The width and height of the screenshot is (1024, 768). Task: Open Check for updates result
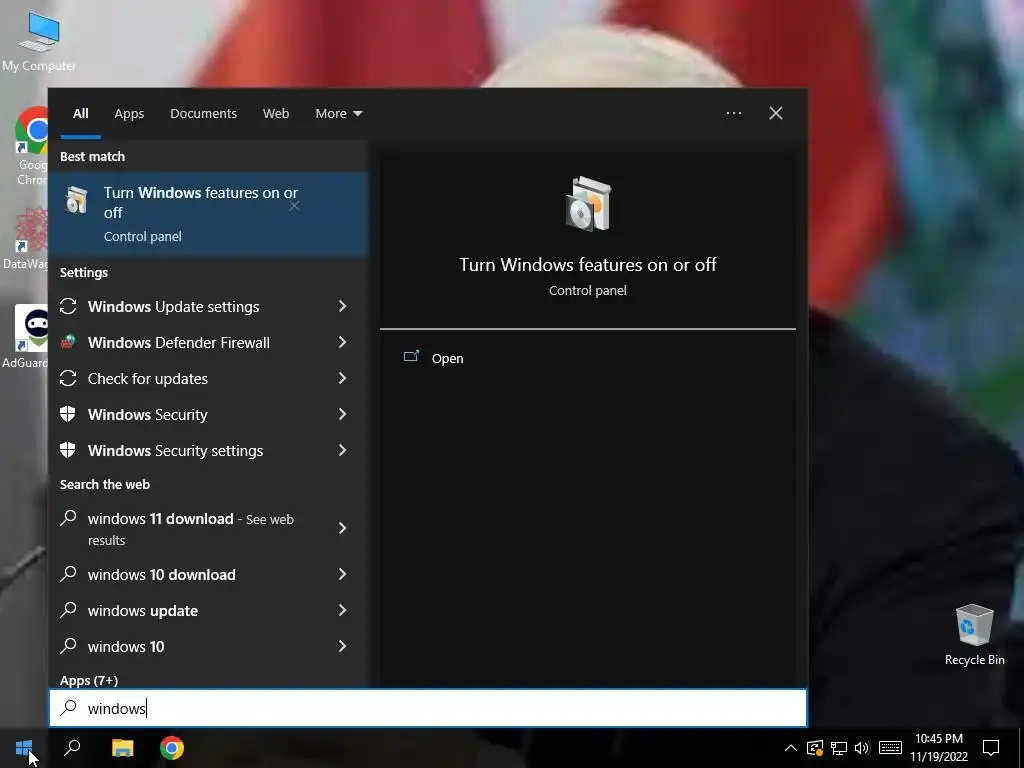pyautogui.click(x=189, y=378)
